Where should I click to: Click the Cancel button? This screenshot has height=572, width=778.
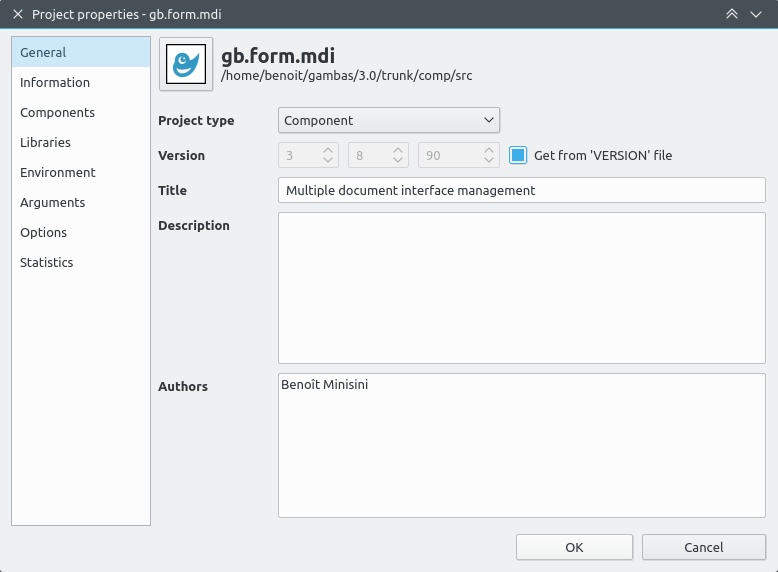coord(704,547)
